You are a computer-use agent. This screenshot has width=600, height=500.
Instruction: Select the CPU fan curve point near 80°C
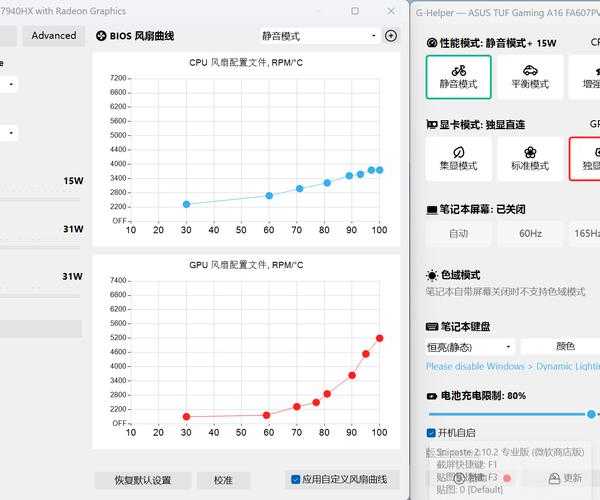(327, 183)
